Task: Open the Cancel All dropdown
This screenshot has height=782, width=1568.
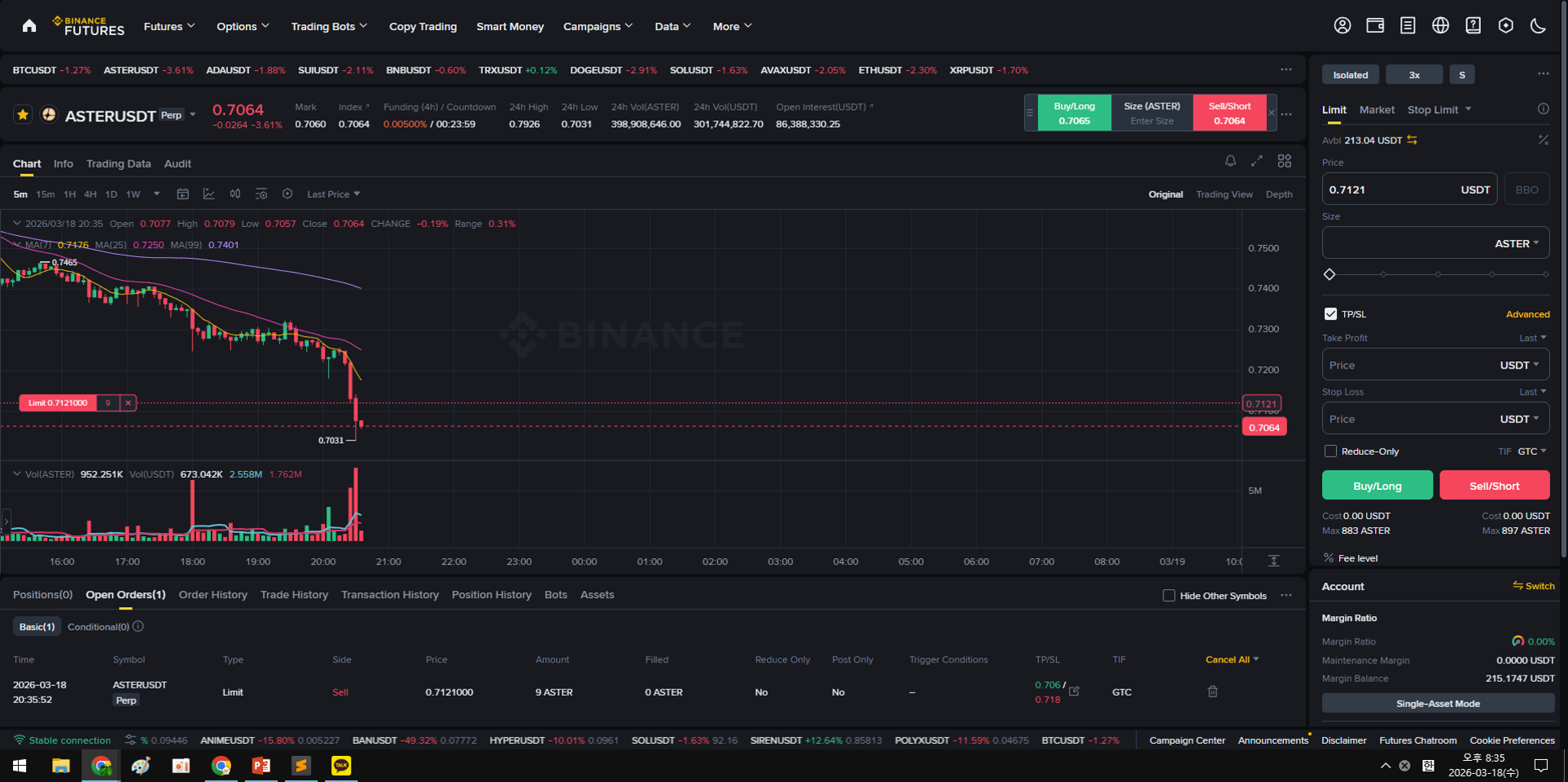Action: [x=1232, y=659]
